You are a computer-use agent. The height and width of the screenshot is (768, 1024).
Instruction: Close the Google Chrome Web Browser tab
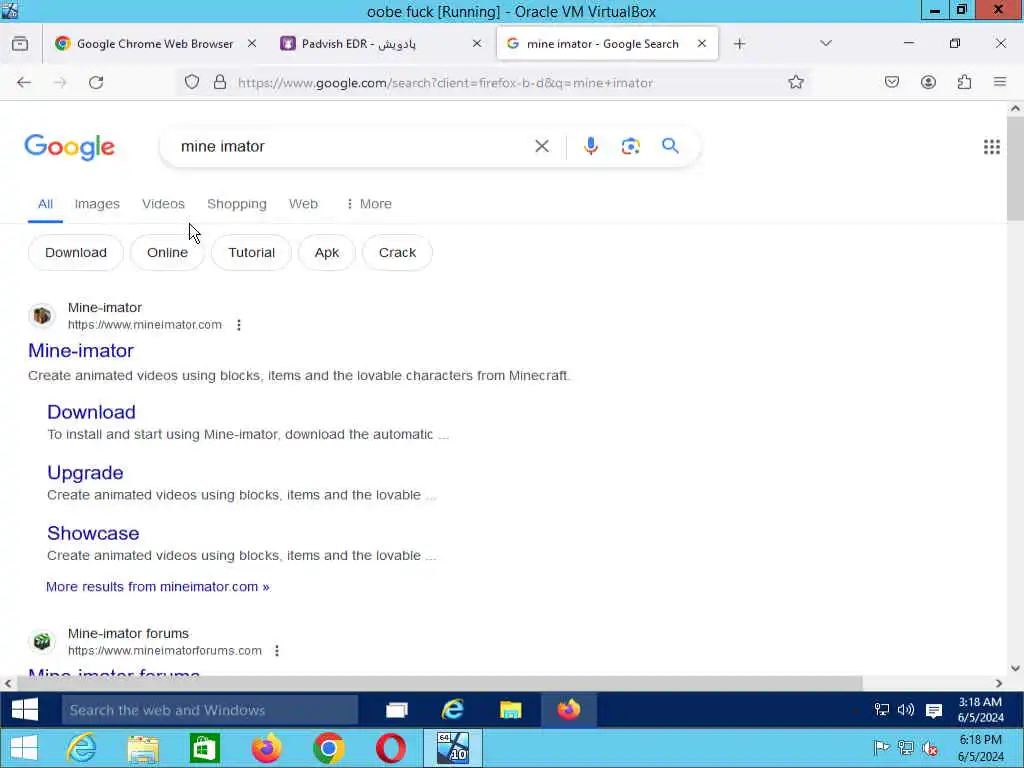252,44
